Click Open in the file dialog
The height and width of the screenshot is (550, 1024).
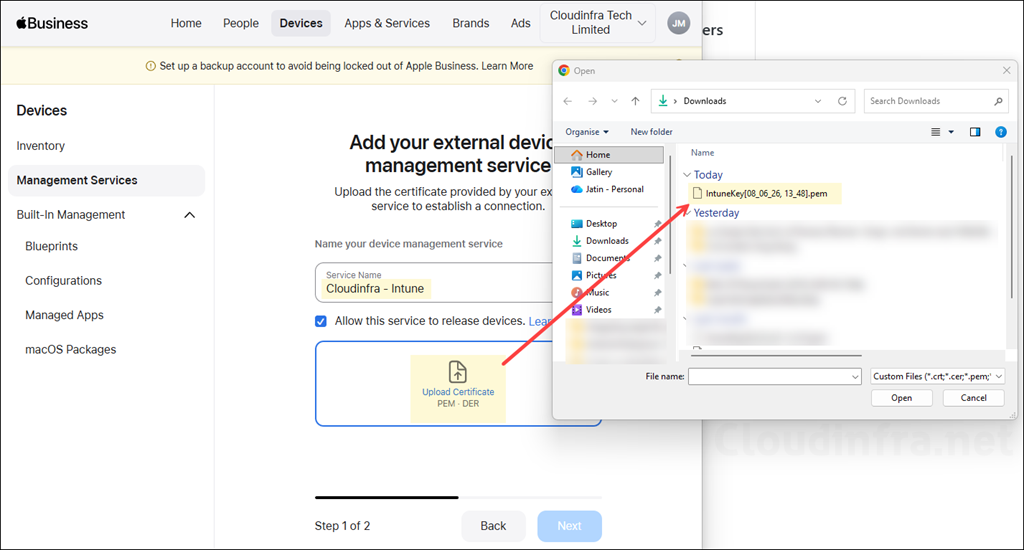click(x=901, y=398)
